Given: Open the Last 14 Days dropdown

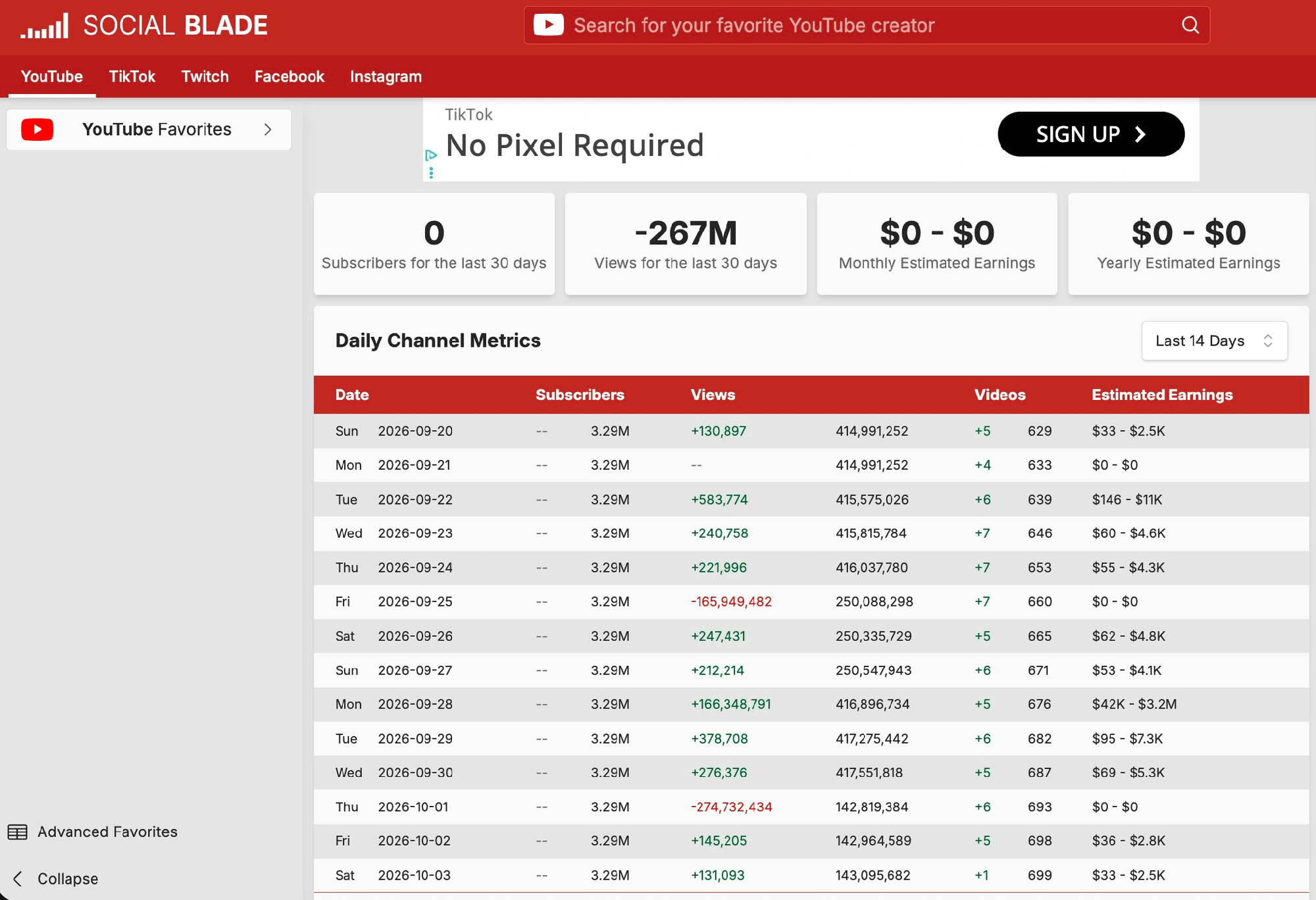Looking at the screenshot, I should tap(1214, 341).
